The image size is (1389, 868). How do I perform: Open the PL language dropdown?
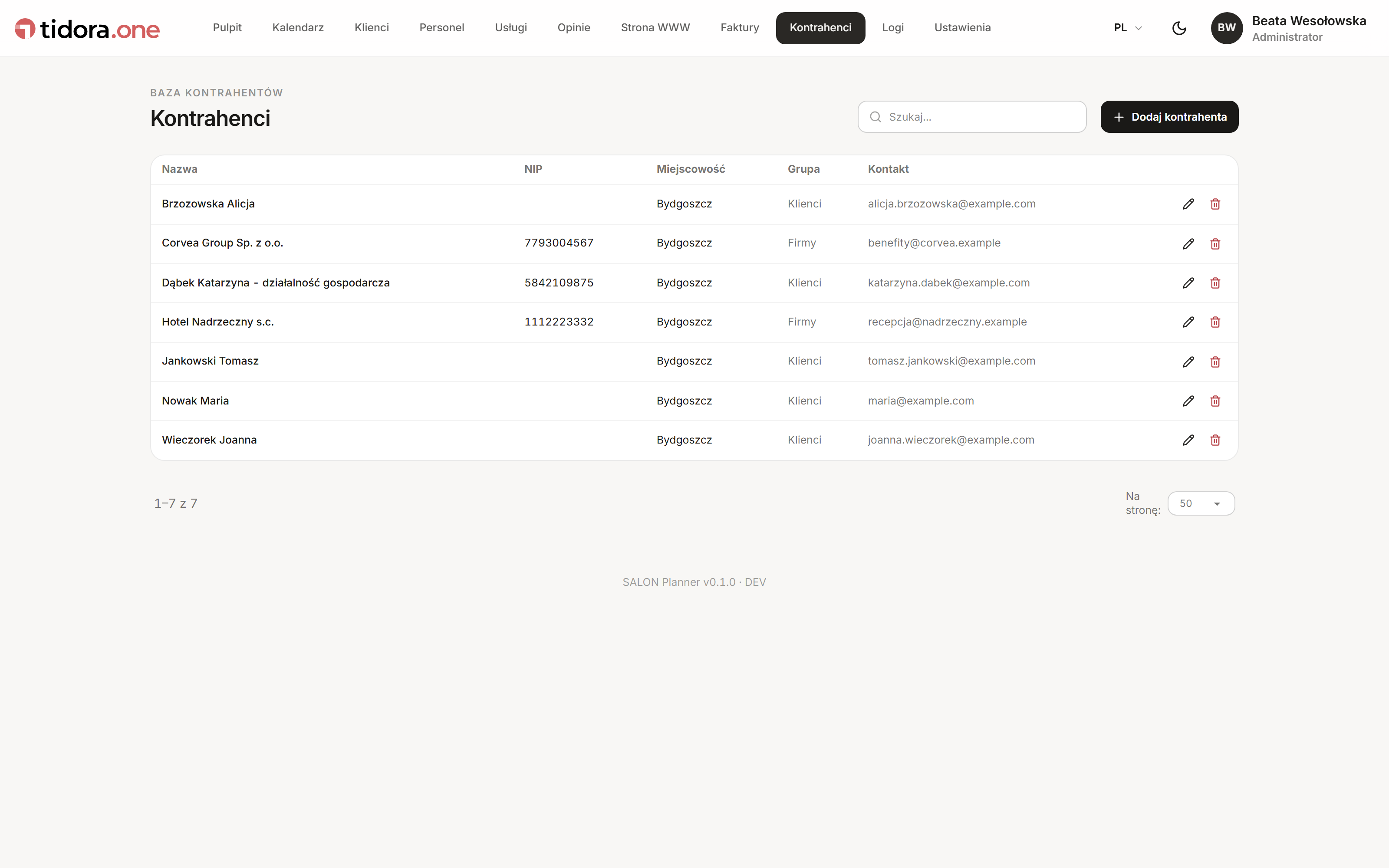1127,27
